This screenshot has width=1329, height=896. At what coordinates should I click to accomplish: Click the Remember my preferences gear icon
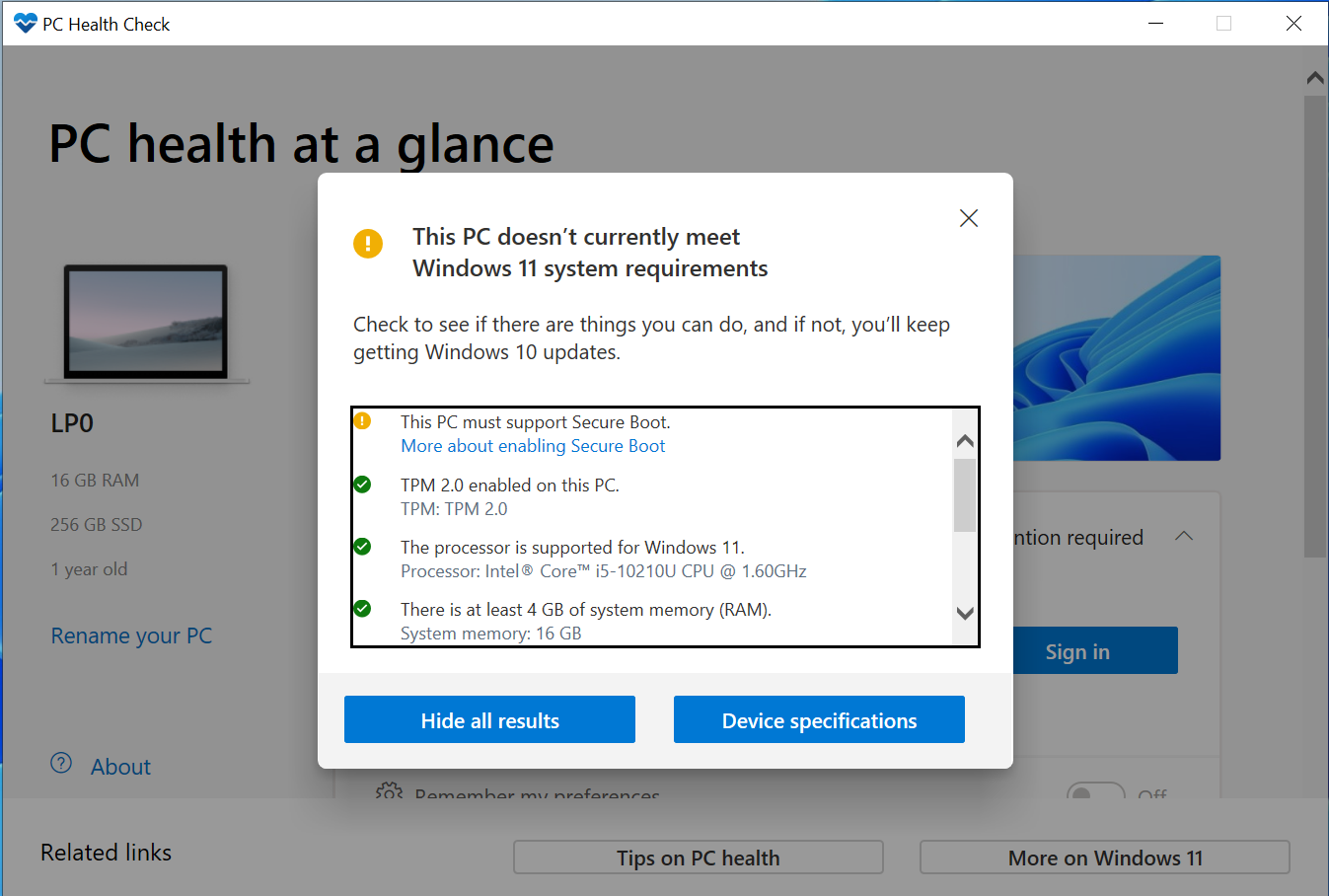pos(389,791)
